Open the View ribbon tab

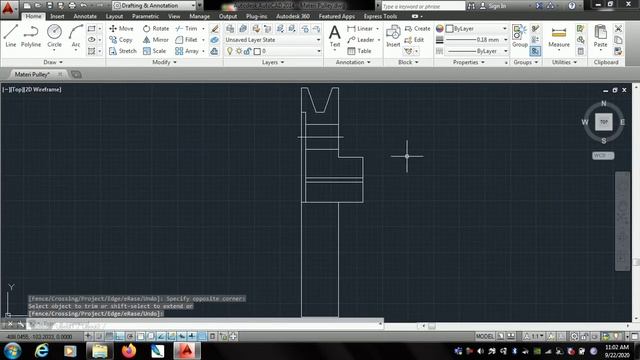[174, 16]
